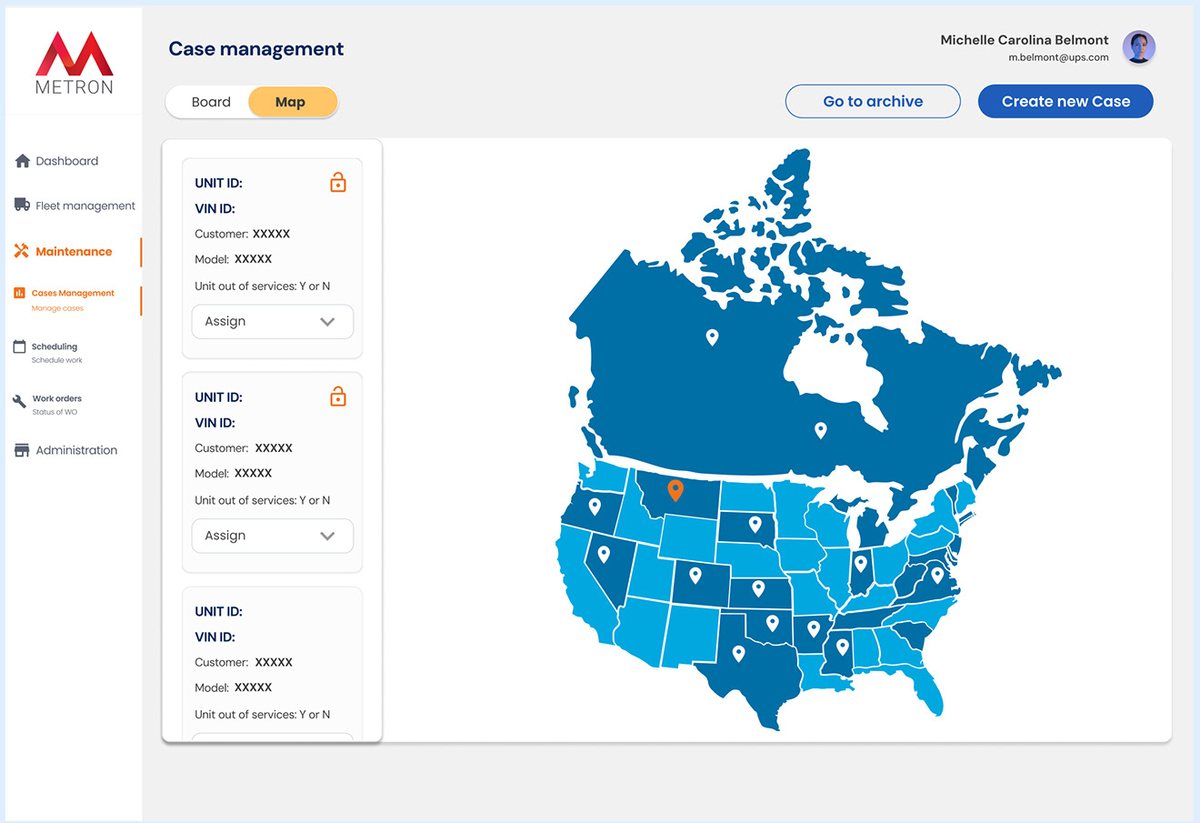Image resolution: width=1200 pixels, height=823 pixels.
Task: Select the orange map pin in Montana
Action: pyautogui.click(x=675, y=490)
